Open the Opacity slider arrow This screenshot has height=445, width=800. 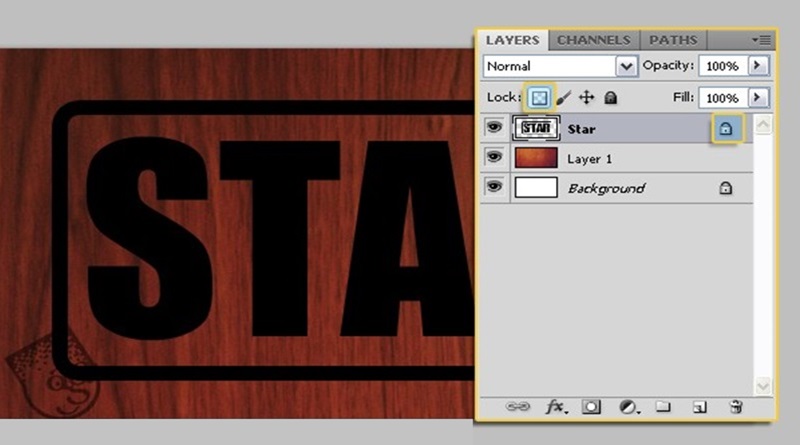click(x=758, y=65)
